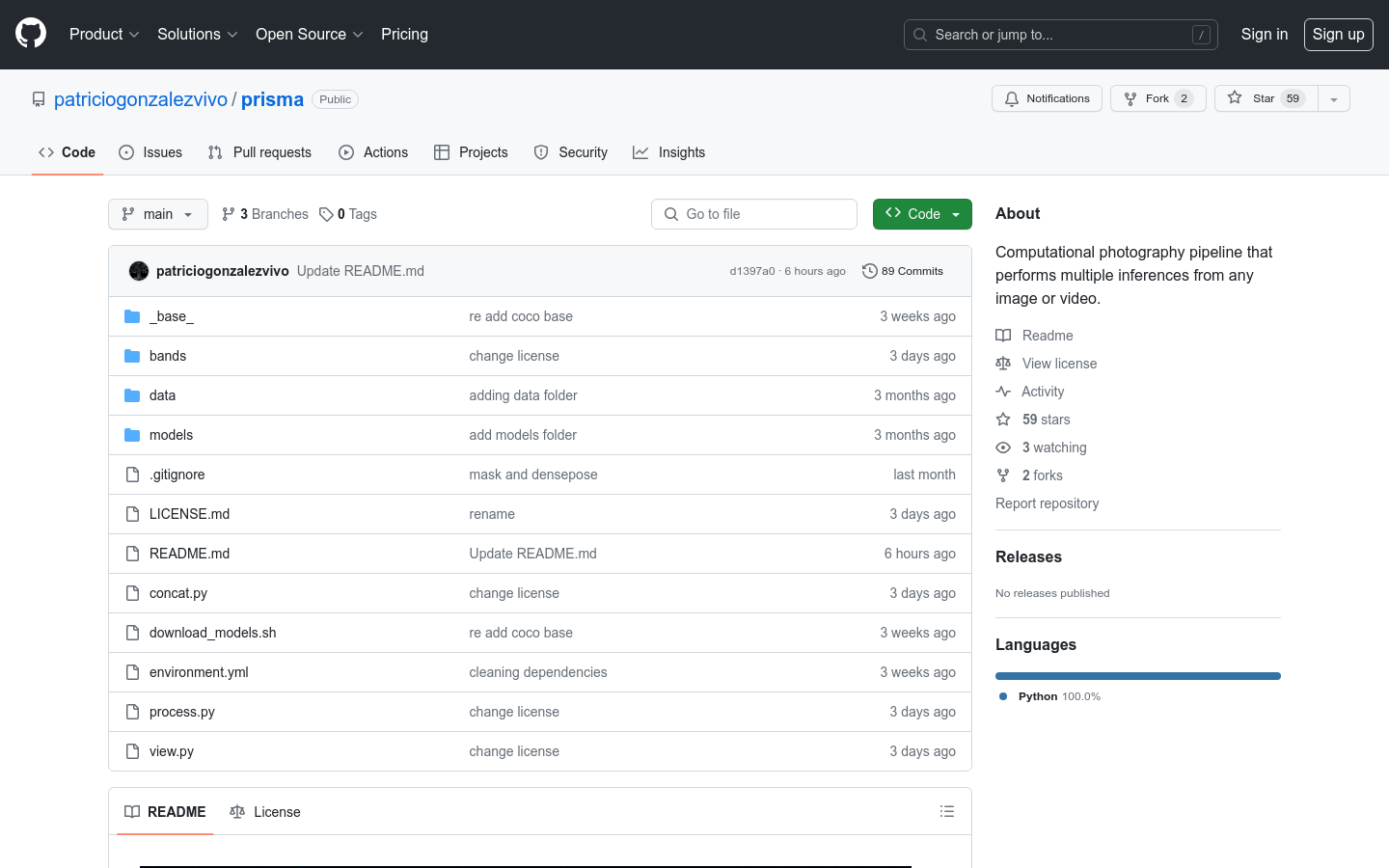
Task: Open the README outline list icon
Action: pyautogui.click(x=947, y=812)
